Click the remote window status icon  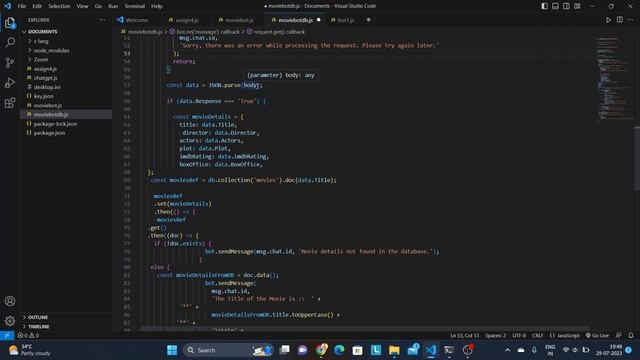tap(7, 336)
